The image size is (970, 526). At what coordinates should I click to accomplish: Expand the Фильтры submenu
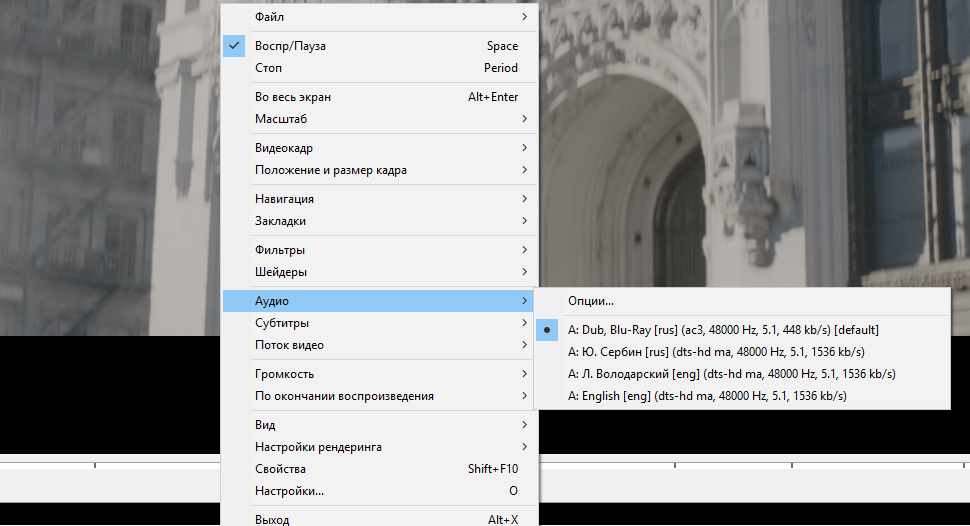[x=280, y=250]
